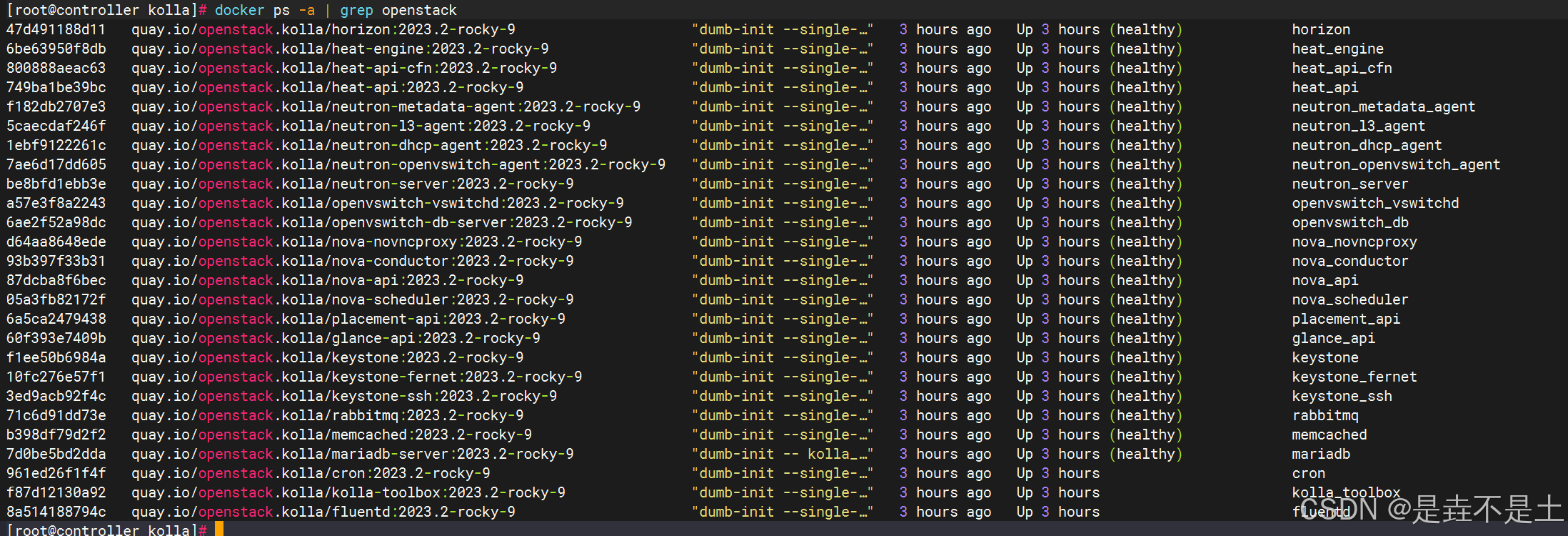
Task: Click the container ID f182db2707e3
Action: pos(56,106)
